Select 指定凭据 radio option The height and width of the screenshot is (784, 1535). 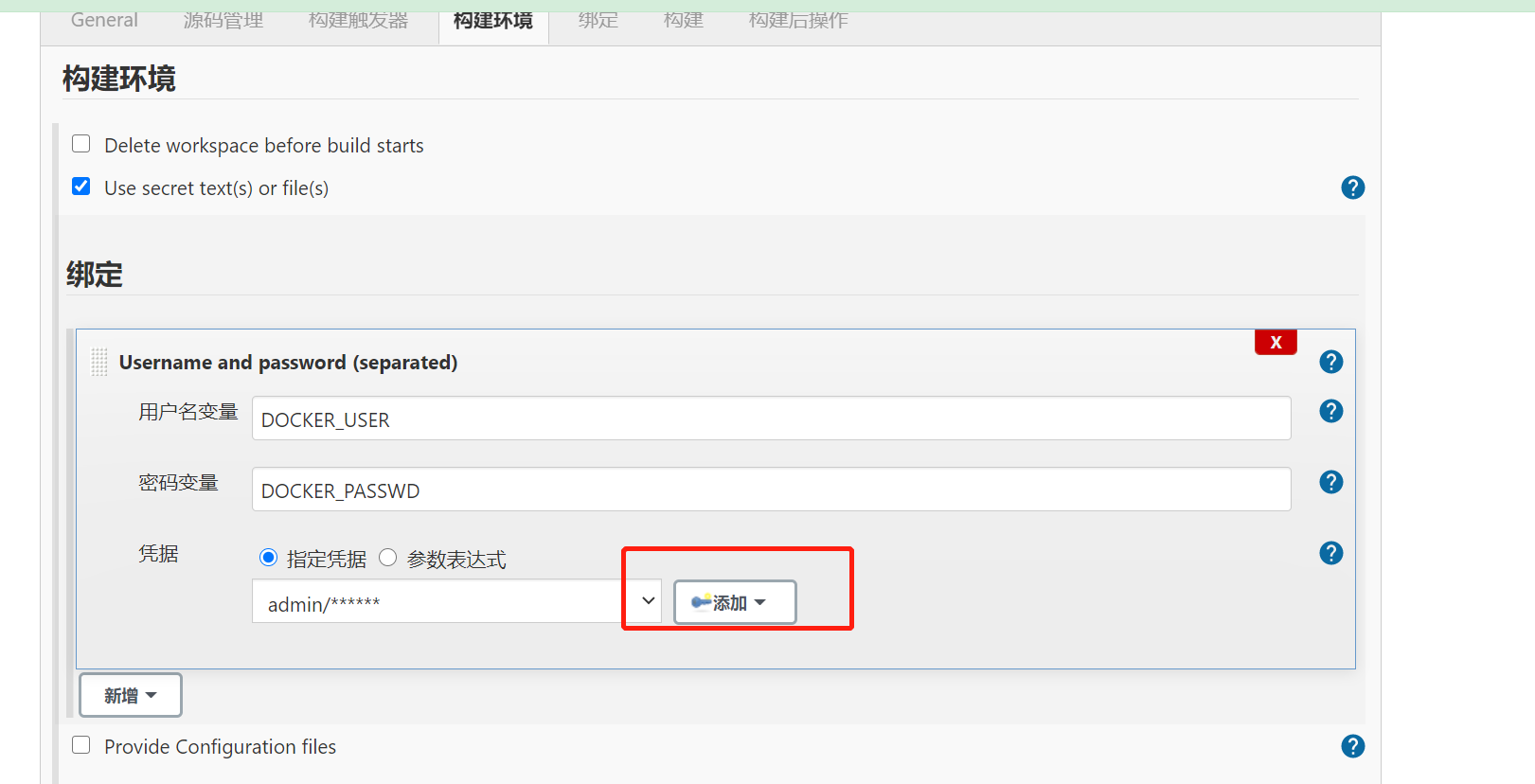[x=268, y=558]
